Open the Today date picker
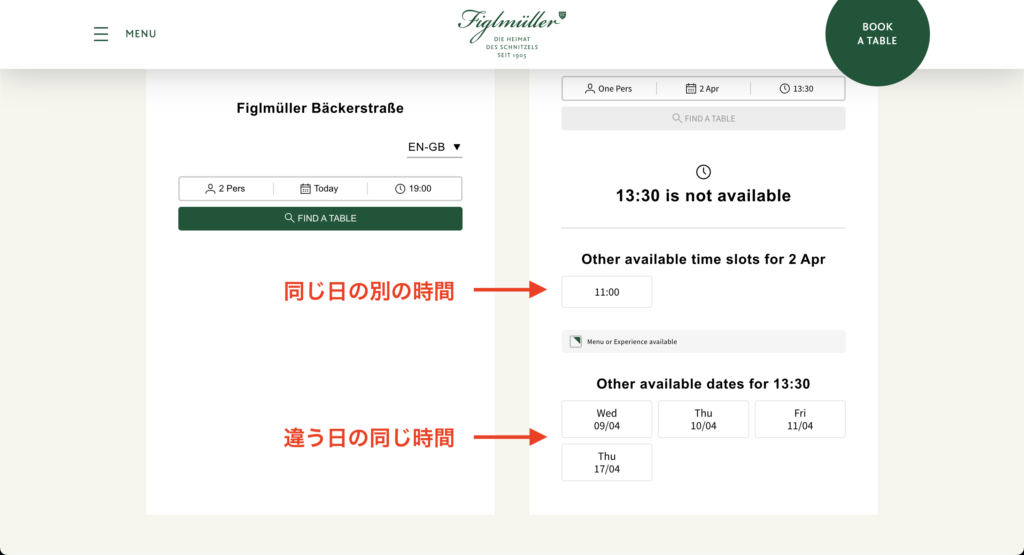1024x555 pixels. click(x=320, y=189)
